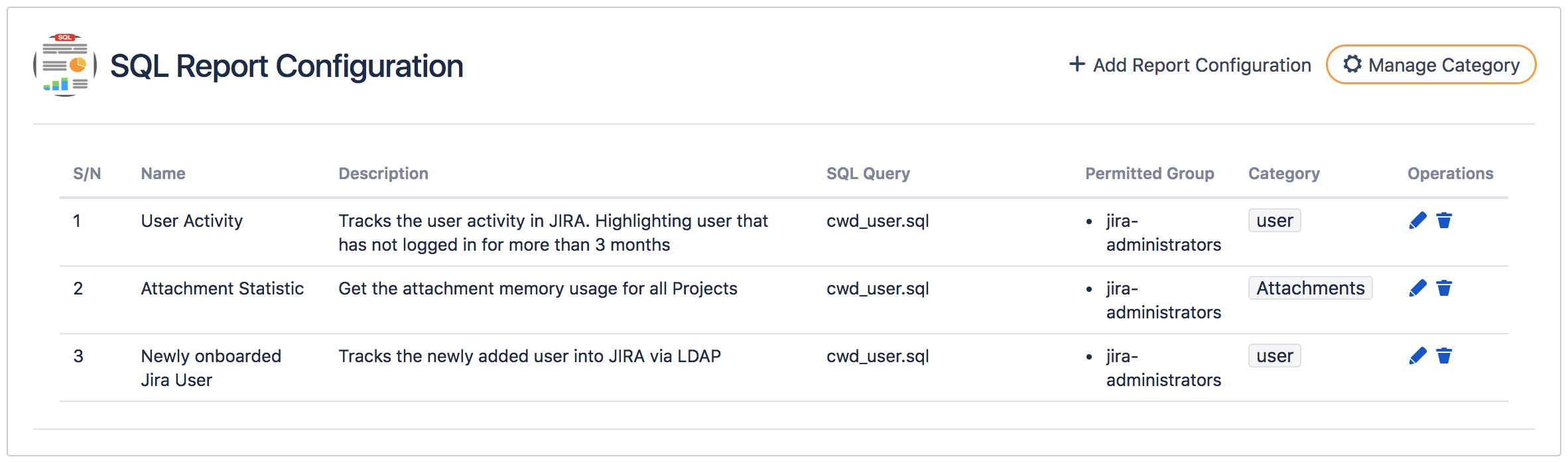
Task: Click the SQL Report app logo icon
Action: [x=65, y=65]
